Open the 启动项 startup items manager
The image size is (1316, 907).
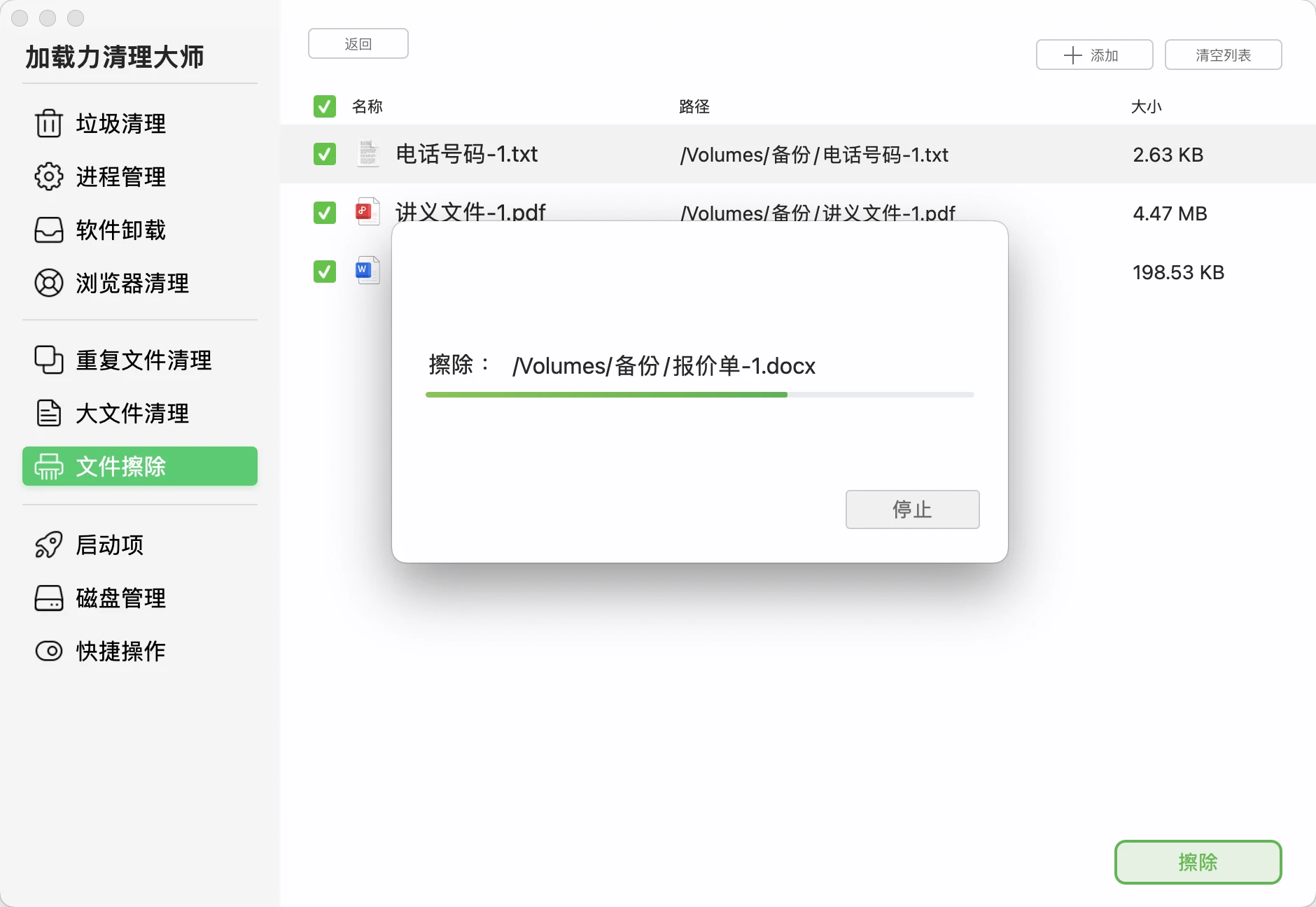pyautogui.click(x=109, y=545)
